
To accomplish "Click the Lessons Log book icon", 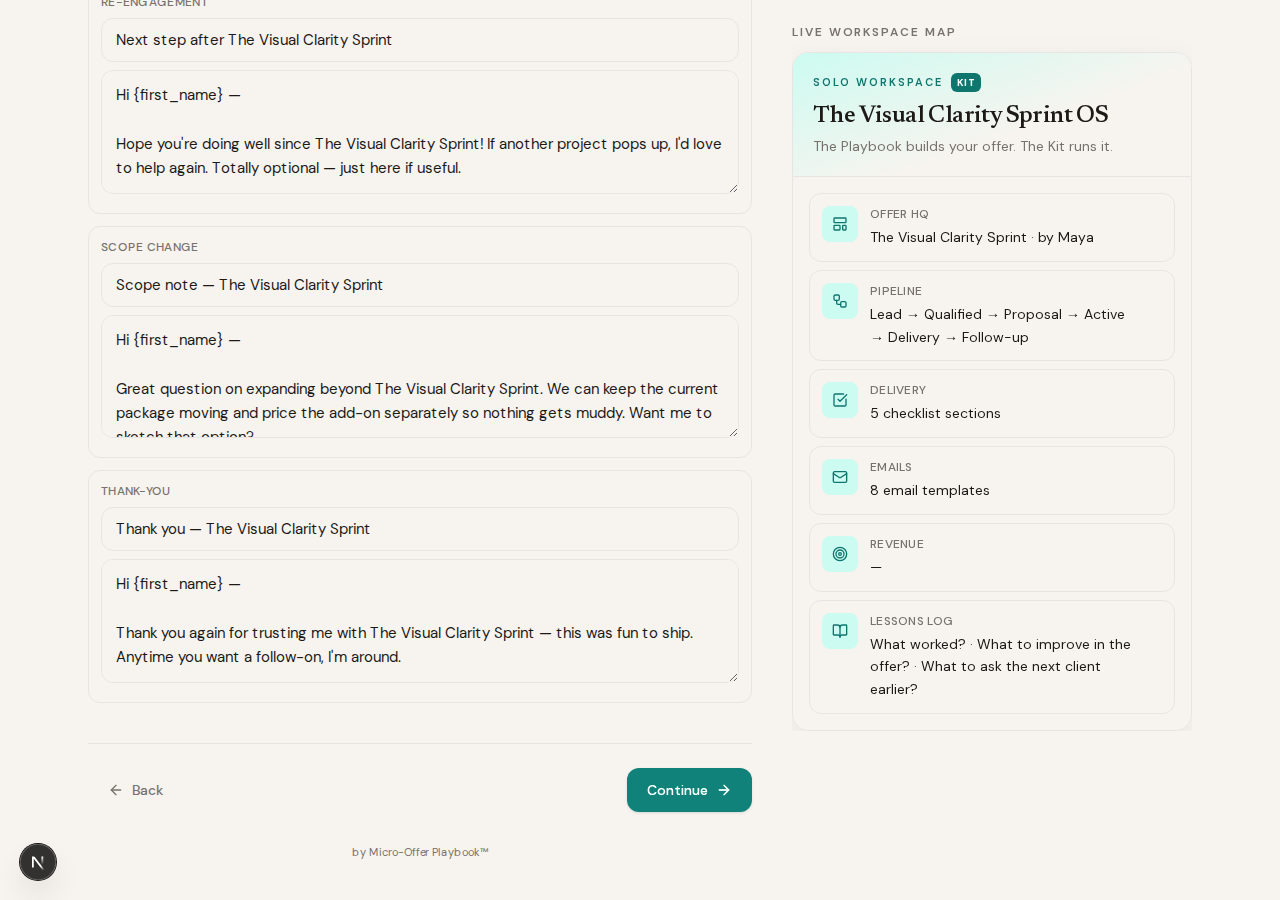I will pyautogui.click(x=840, y=631).
